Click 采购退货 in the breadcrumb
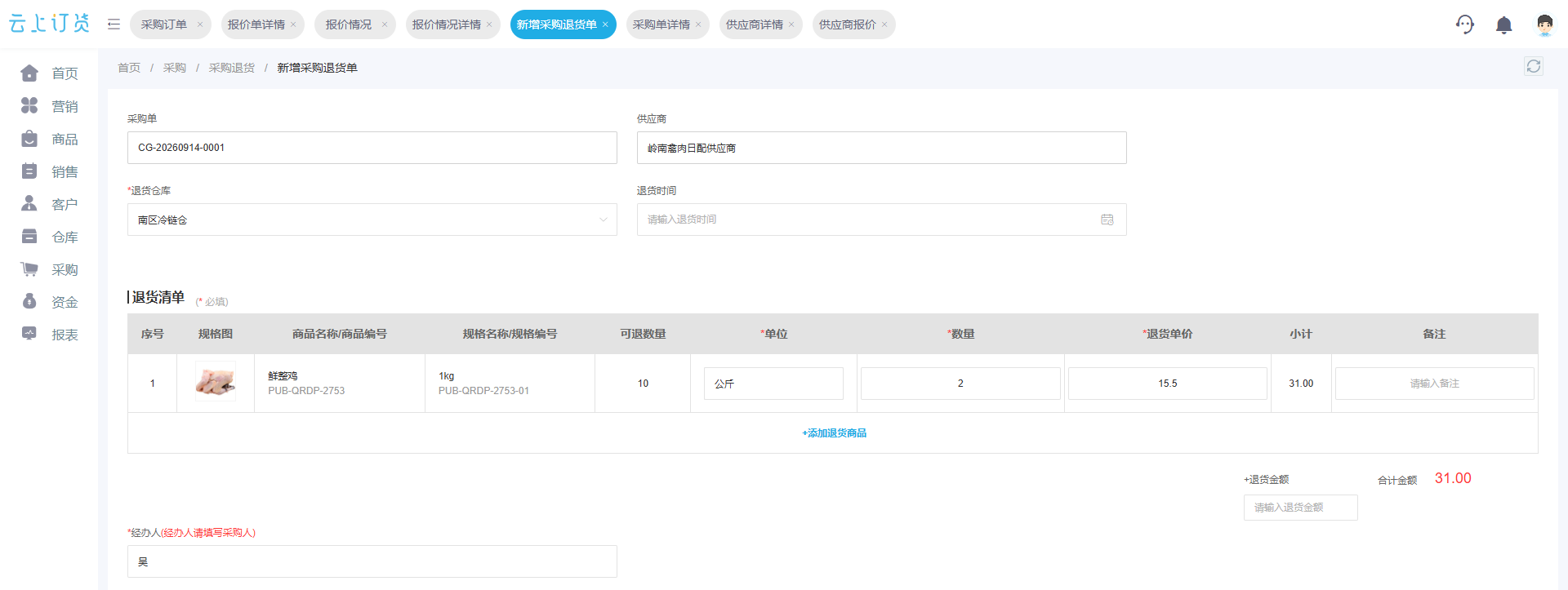 pos(232,68)
